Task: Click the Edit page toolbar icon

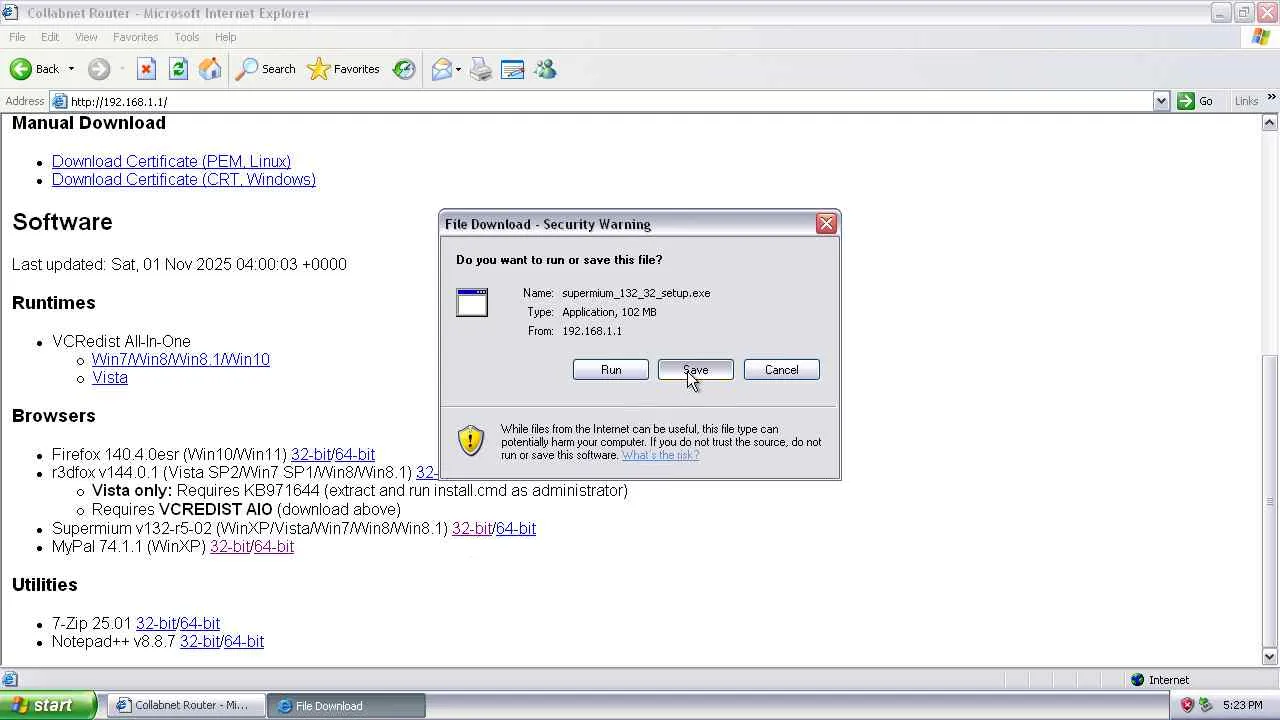Action: click(513, 69)
